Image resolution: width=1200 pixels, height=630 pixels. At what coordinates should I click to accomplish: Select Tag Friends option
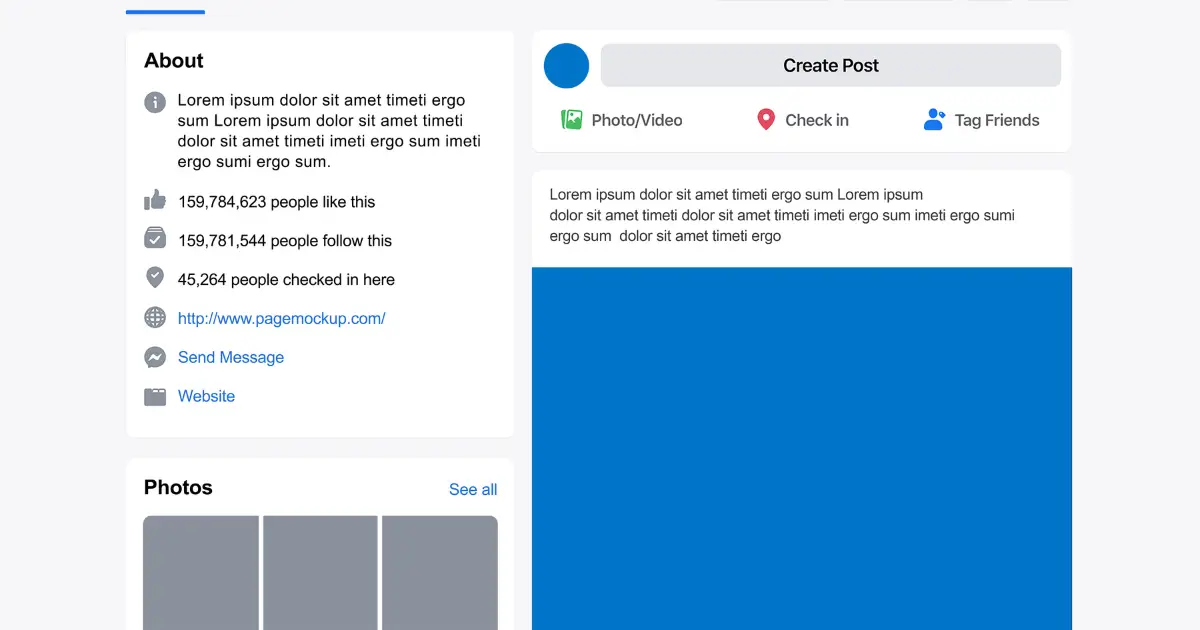[982, 120]
